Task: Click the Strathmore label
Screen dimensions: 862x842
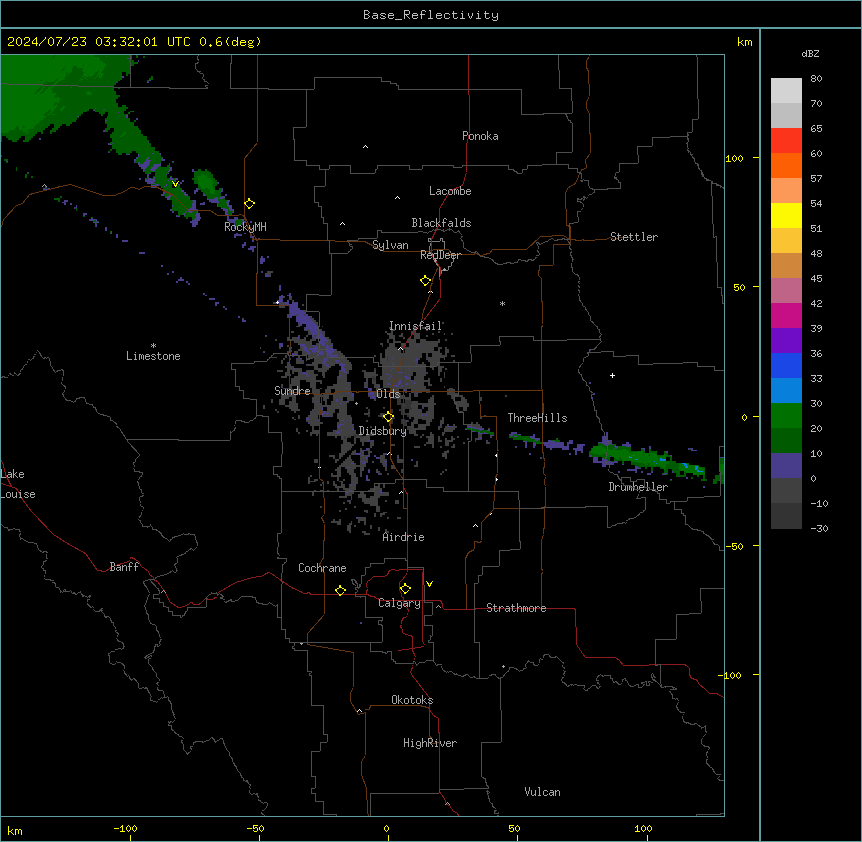Action: pos(516,608)
